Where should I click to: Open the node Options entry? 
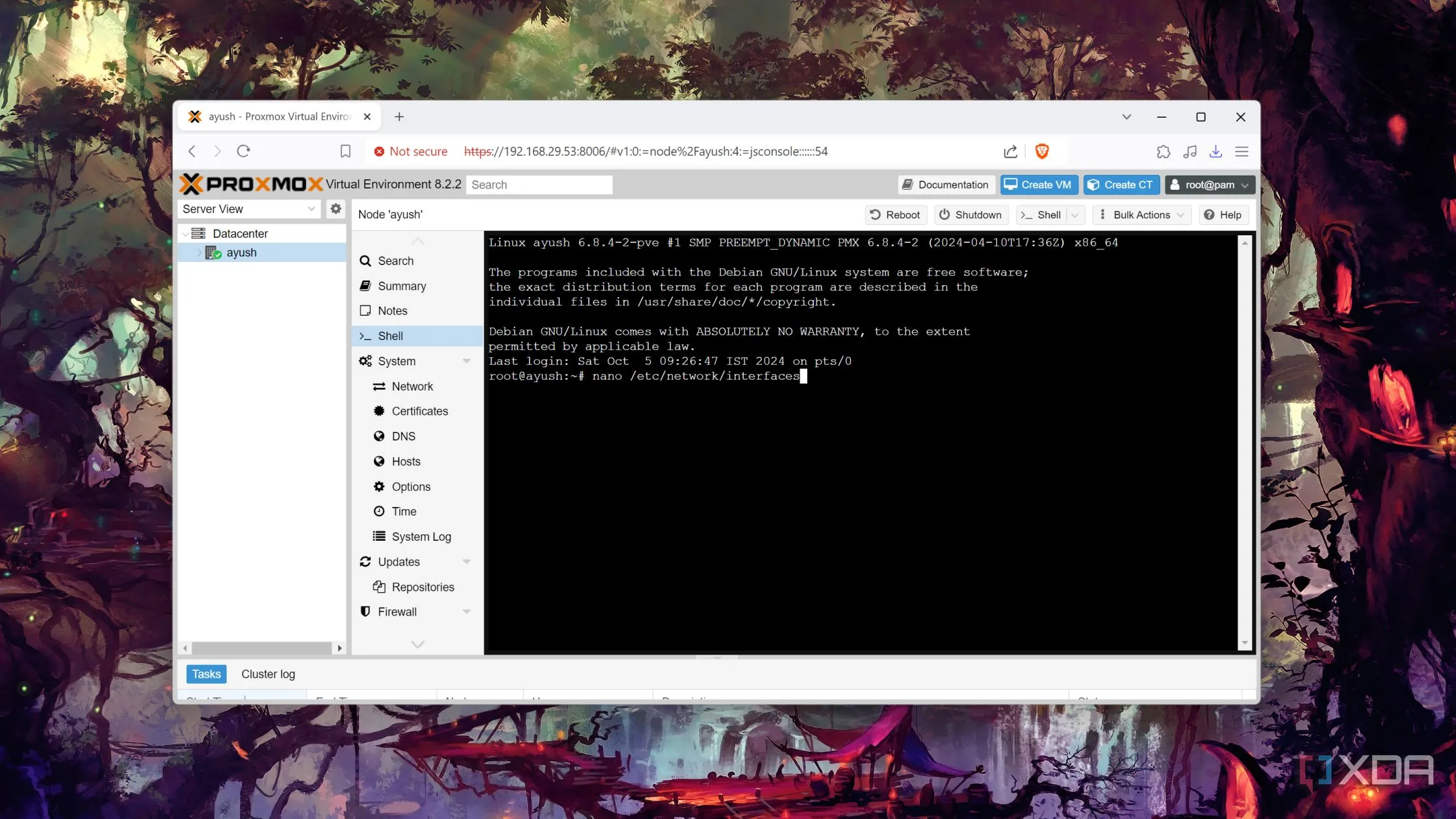pyautogui.click(x=417, y=487)
